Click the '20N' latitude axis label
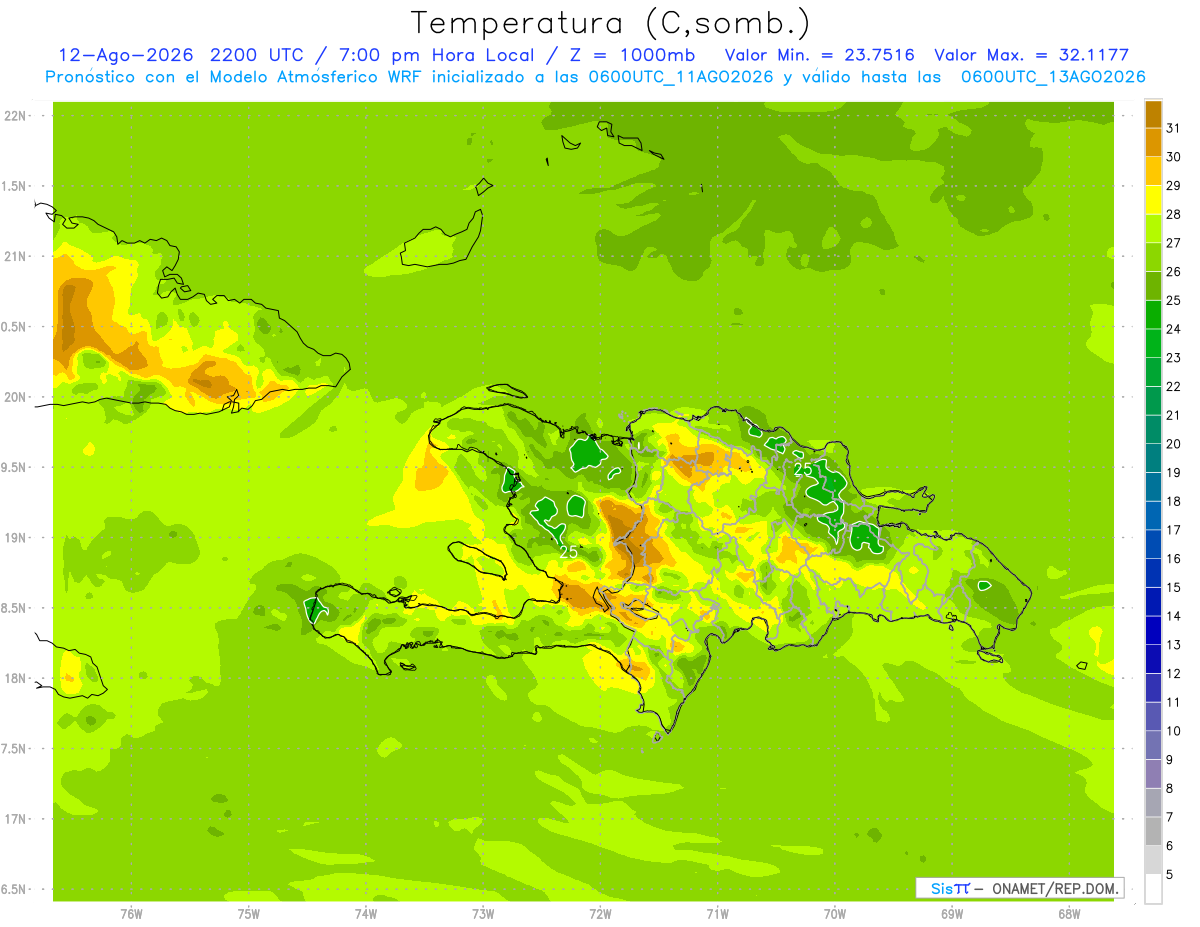1200x927 pixels. click(x=15, y=397)
